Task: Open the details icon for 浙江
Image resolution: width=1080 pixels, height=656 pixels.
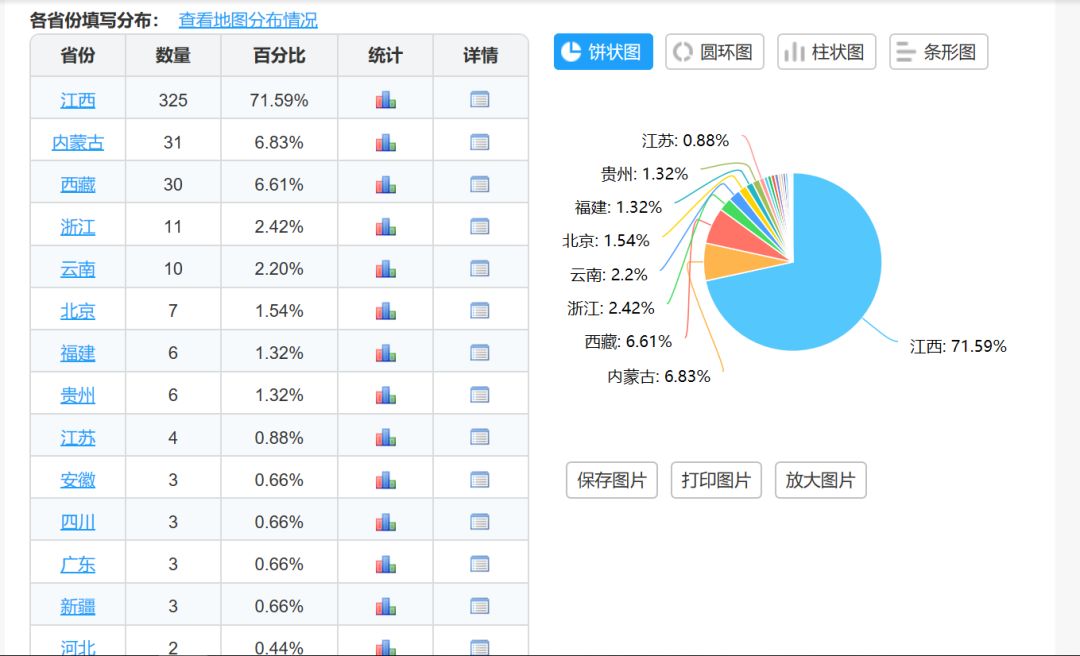Action: click(480, 227)
